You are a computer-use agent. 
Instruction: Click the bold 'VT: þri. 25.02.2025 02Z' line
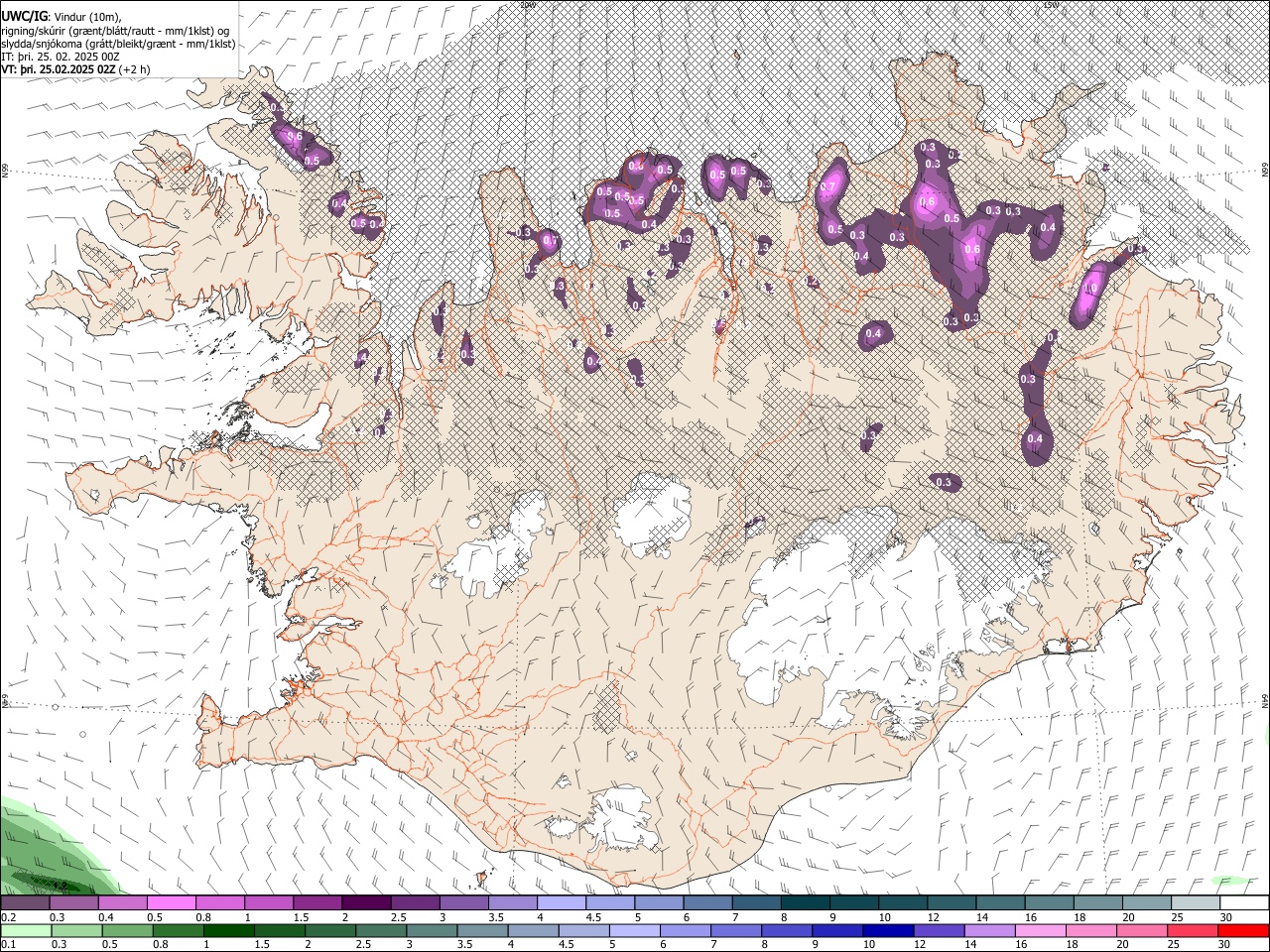click(x=59, y=70)
